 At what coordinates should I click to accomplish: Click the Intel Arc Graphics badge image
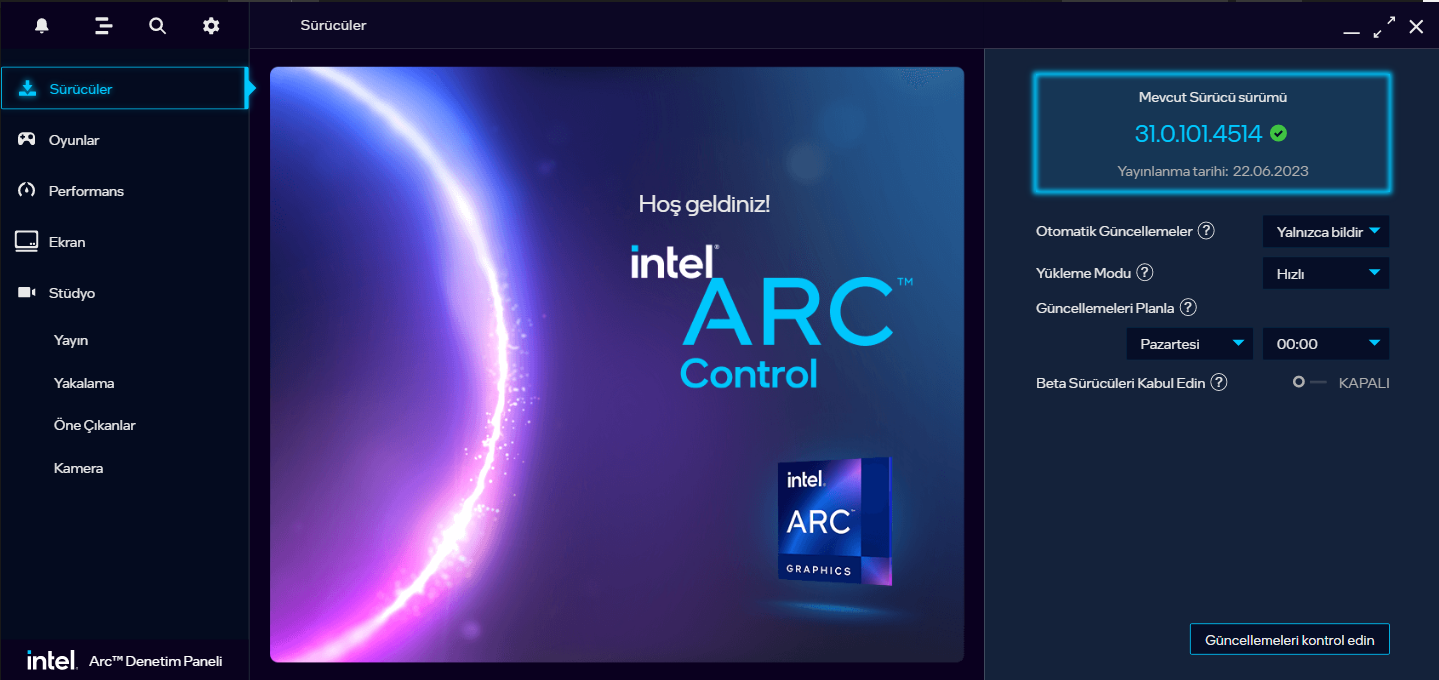tap(835, 521)
